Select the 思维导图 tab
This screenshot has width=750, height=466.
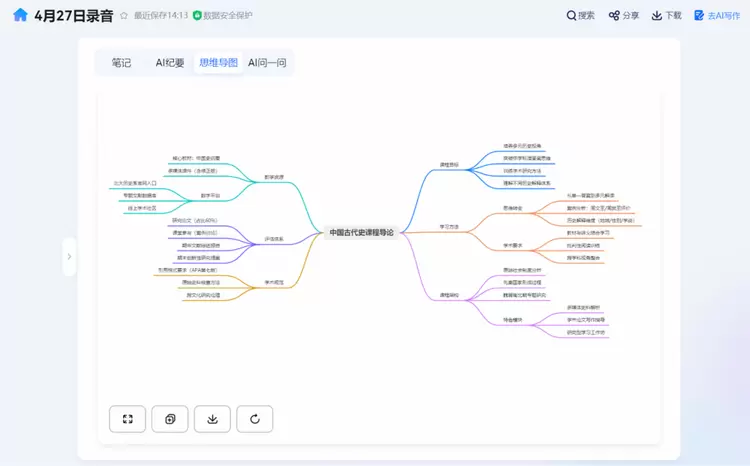tap(218, 63)
